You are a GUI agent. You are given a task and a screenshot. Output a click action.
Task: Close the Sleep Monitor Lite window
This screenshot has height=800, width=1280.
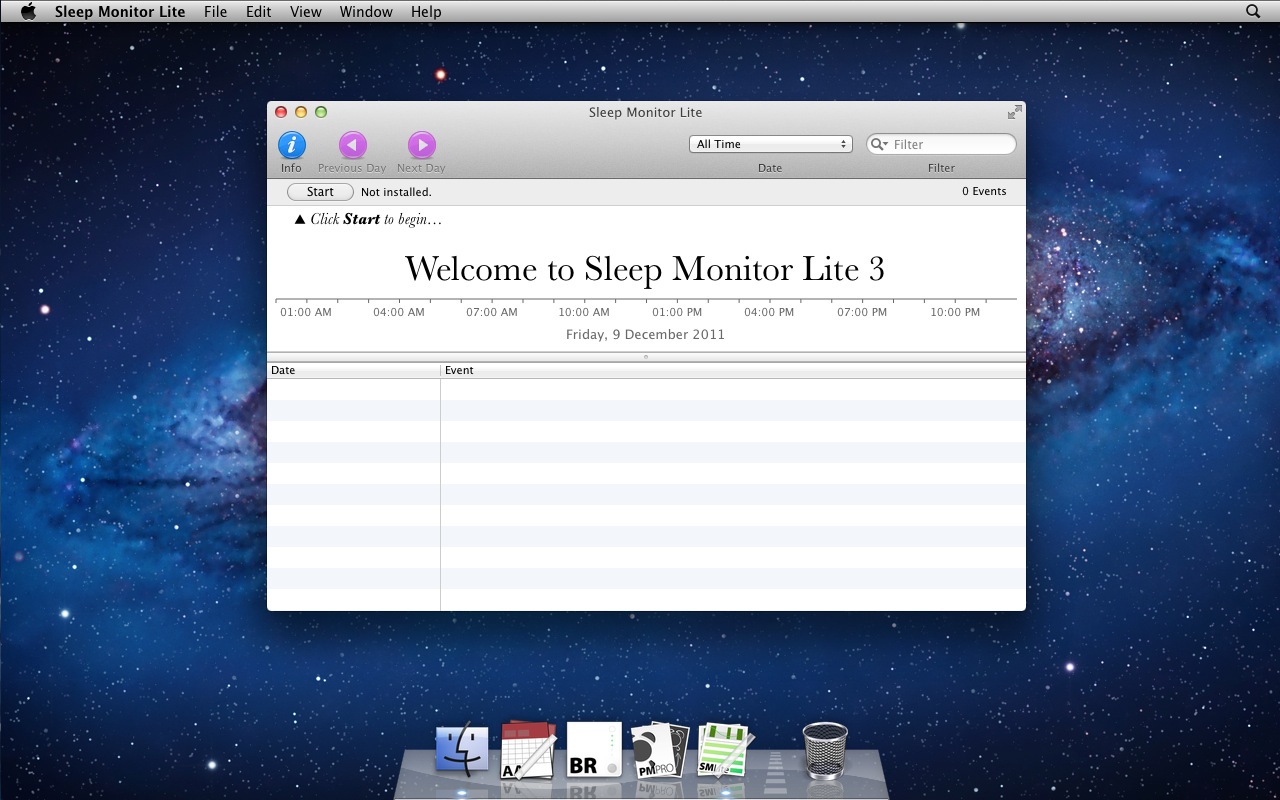coord(281,112)
